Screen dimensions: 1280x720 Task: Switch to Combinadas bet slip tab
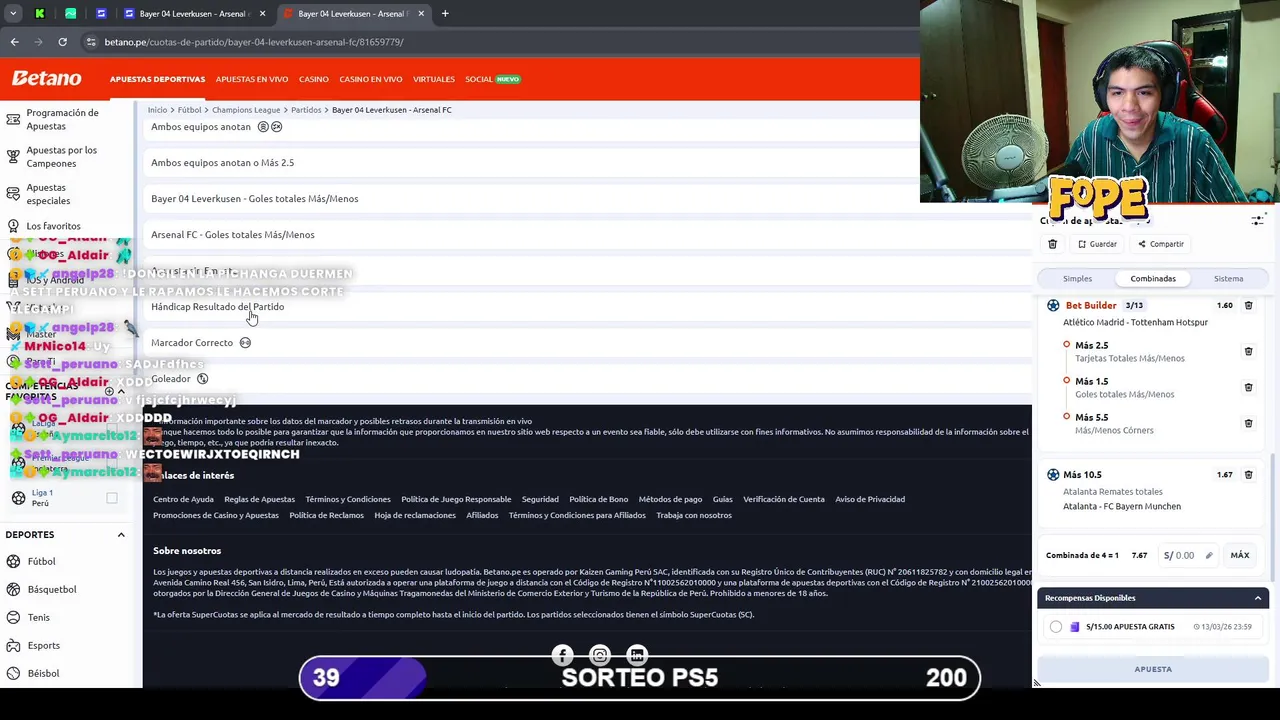coord(1153,279)
